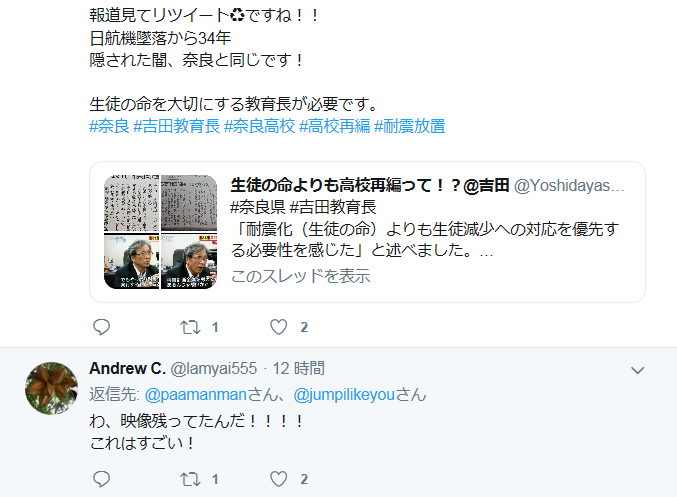Open the #奈良 hashtag
The image size is (677, 497).
point(109,126)
